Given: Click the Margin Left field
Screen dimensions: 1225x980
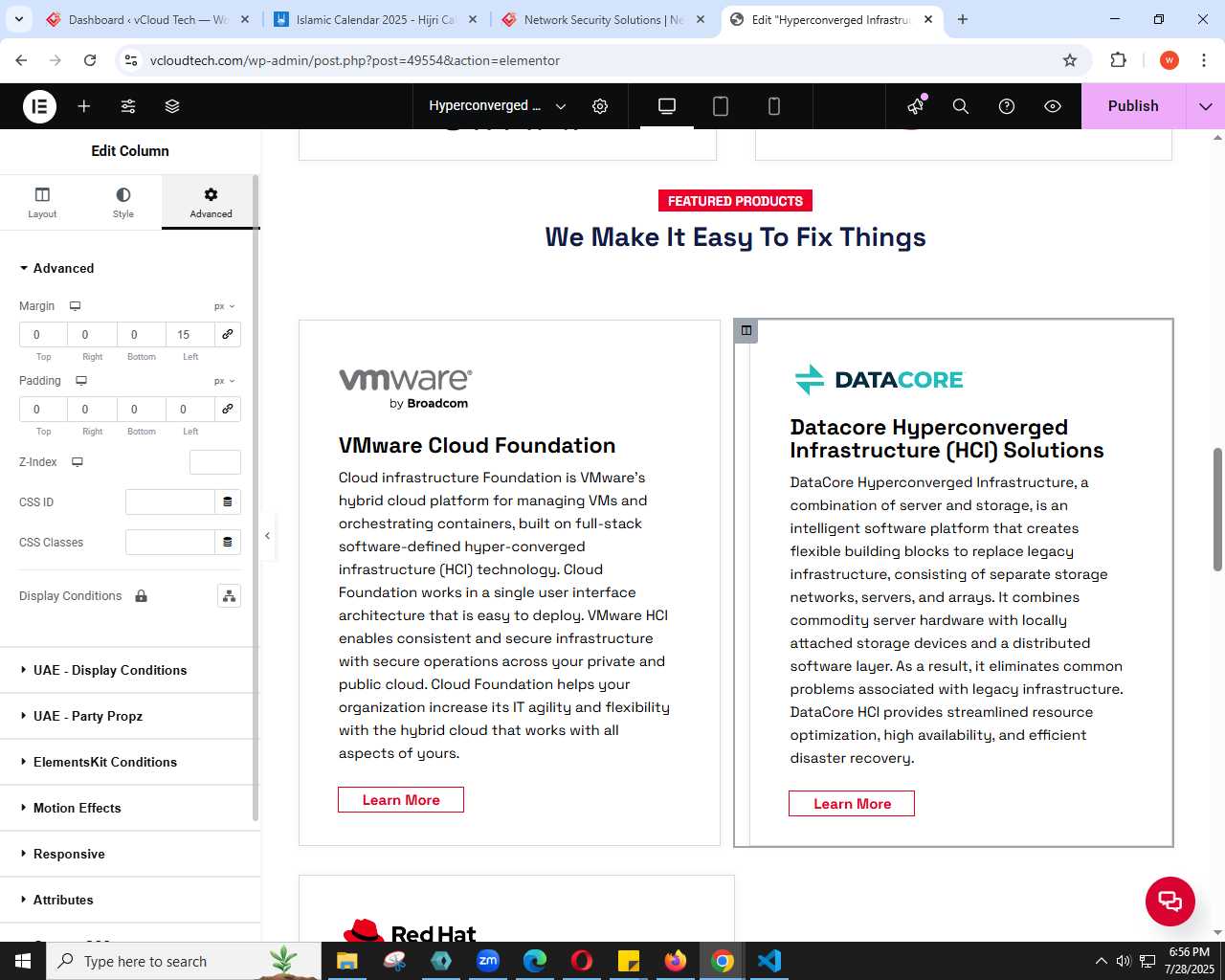Looking at the screenshot, I should 190,335.
